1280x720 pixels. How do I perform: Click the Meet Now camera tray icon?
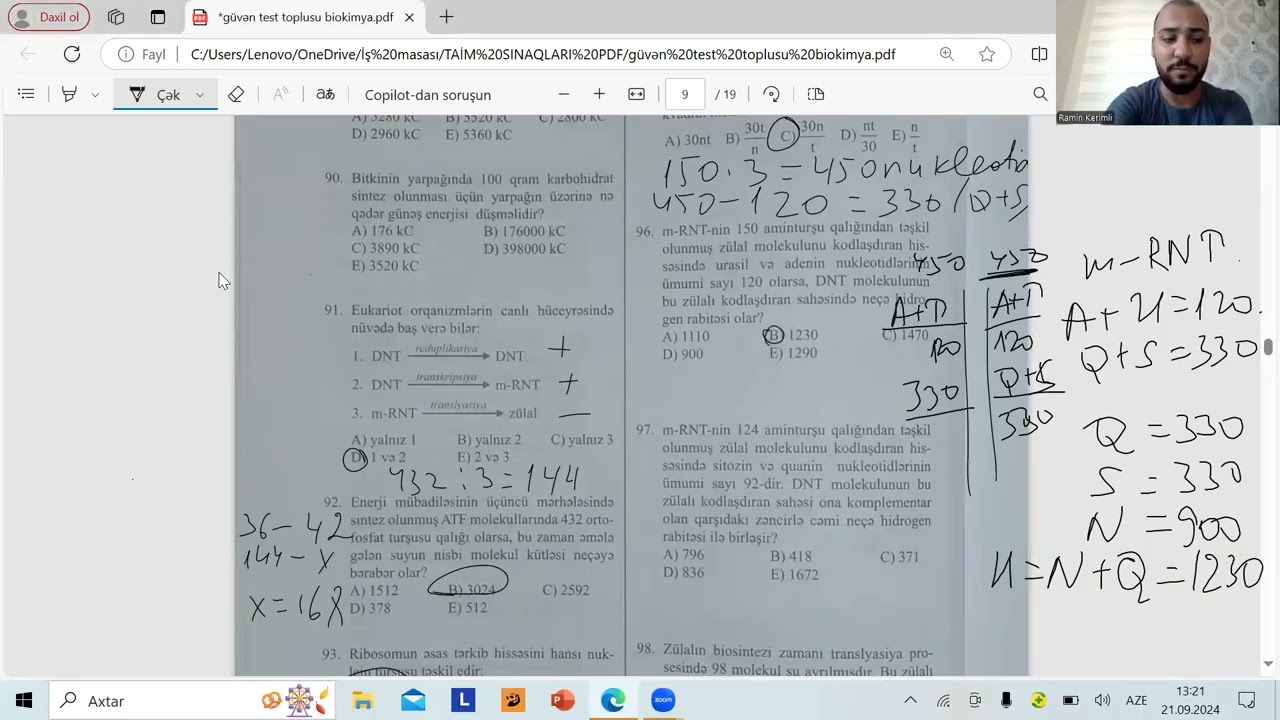(x=975, y=700)
